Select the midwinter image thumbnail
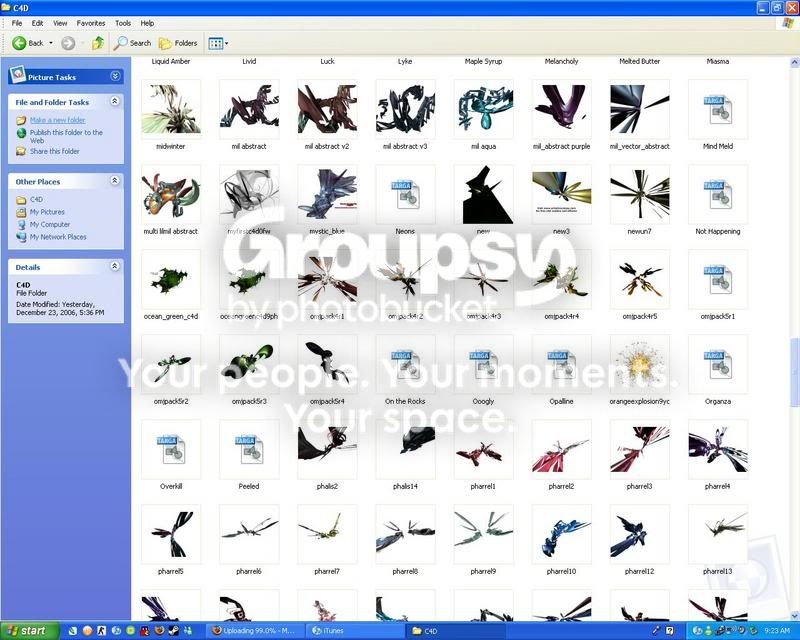800x640 pixels. tap(171, 109)
